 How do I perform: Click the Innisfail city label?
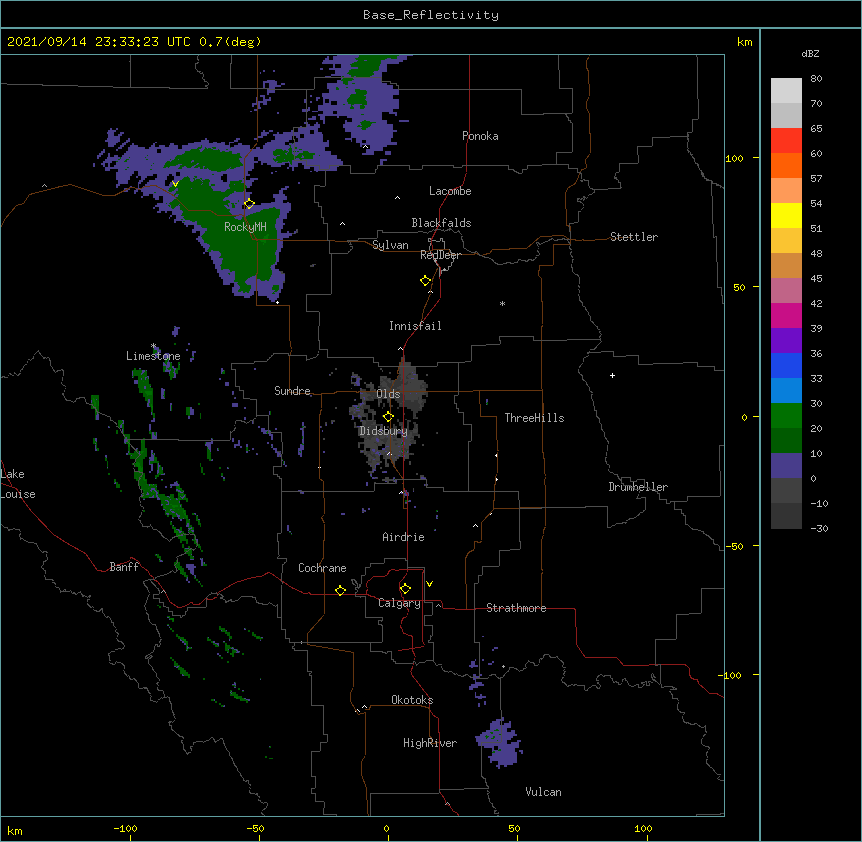click(415, 326)
